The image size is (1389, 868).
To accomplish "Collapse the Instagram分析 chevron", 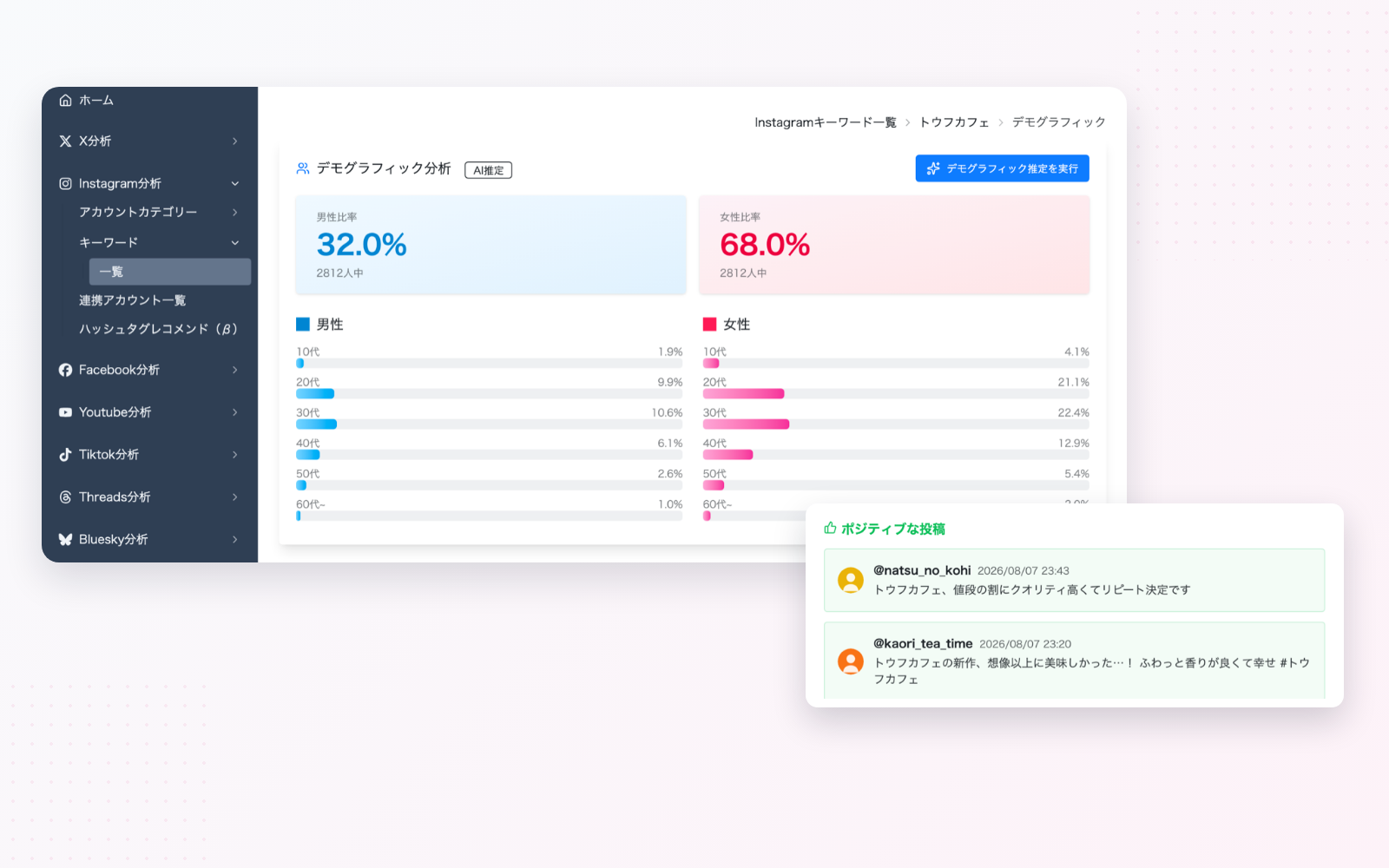I will 234,183.
